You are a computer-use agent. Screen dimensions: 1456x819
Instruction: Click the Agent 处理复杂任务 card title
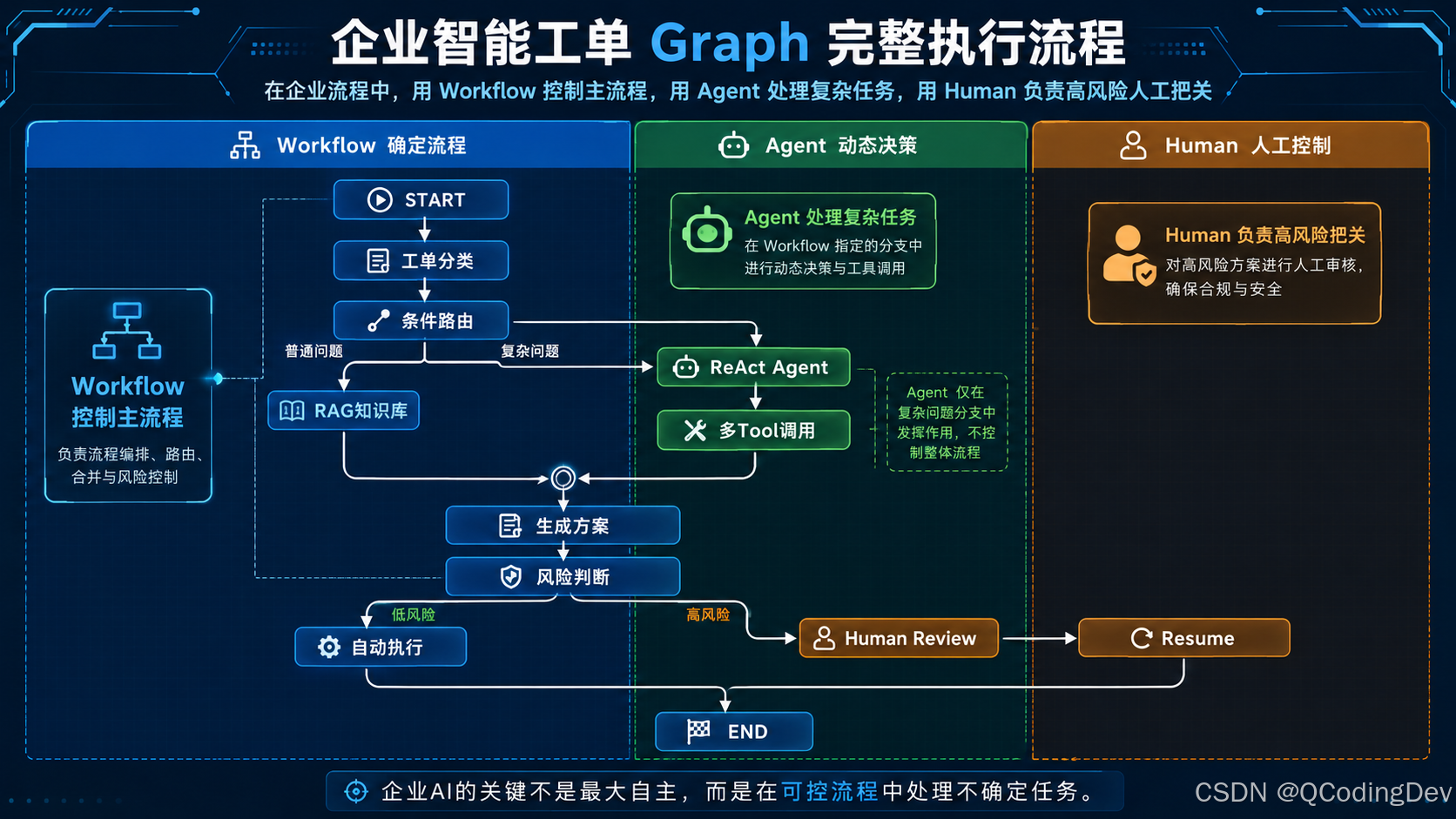(x=831, y=217)
